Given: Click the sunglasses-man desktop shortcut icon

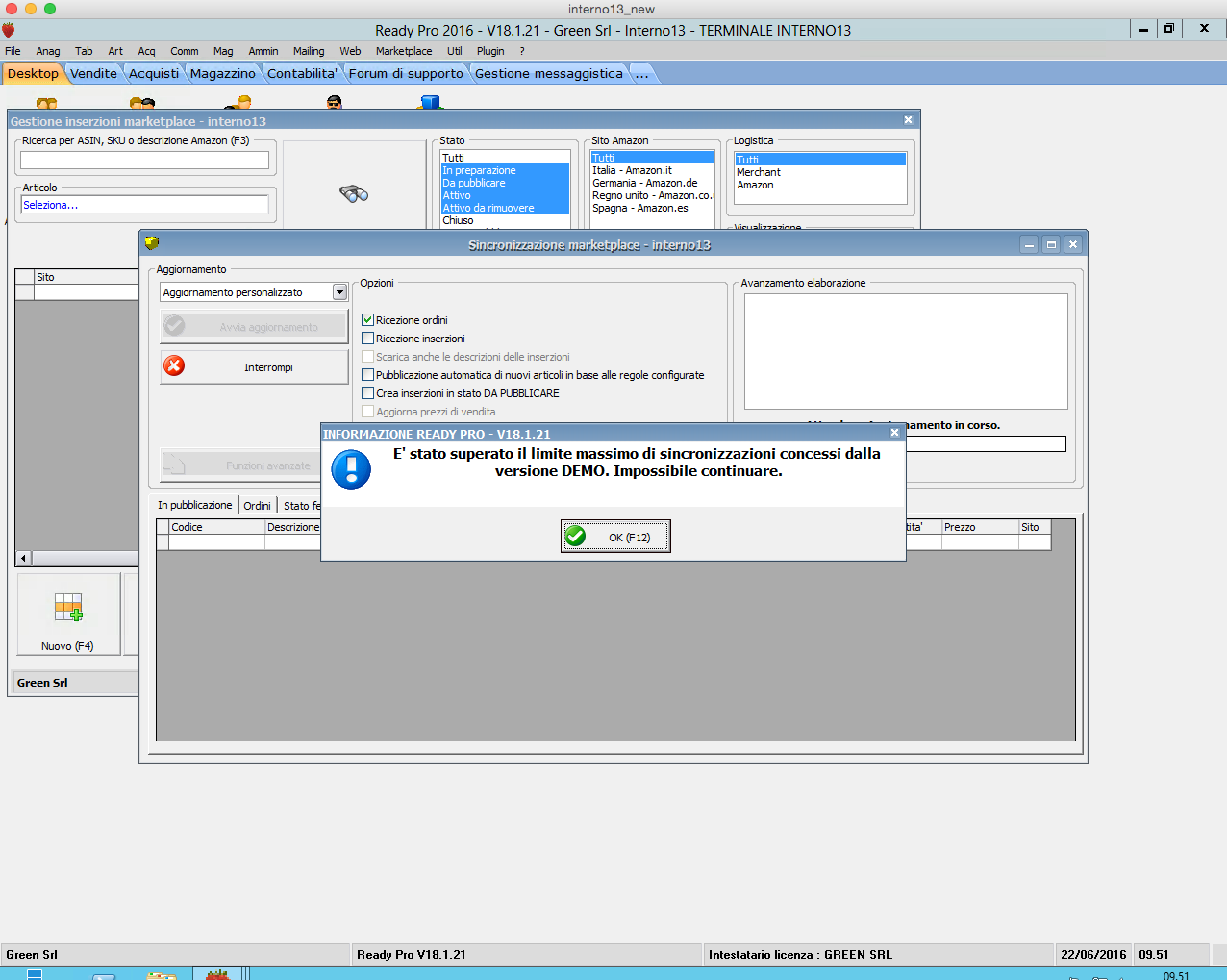Looking at the screenshot, I should click(335, 102).
